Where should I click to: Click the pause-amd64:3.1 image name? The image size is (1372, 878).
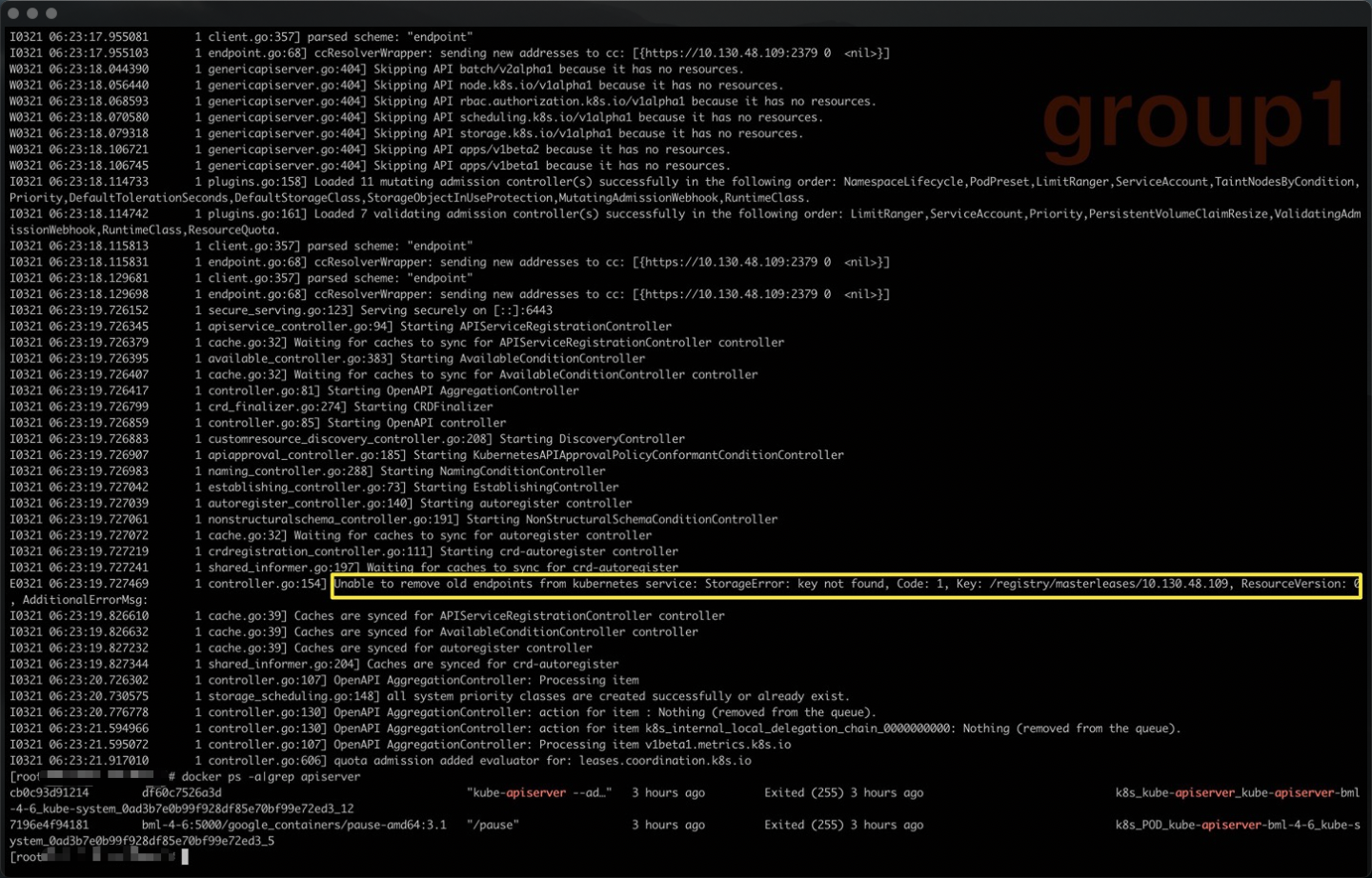pos(293,825)
